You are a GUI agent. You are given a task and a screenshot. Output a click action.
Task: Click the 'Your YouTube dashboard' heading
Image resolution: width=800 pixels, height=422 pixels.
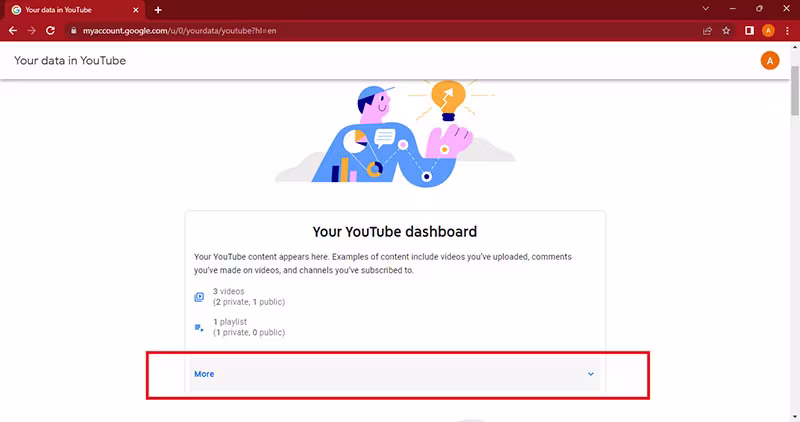pos(394,232)
